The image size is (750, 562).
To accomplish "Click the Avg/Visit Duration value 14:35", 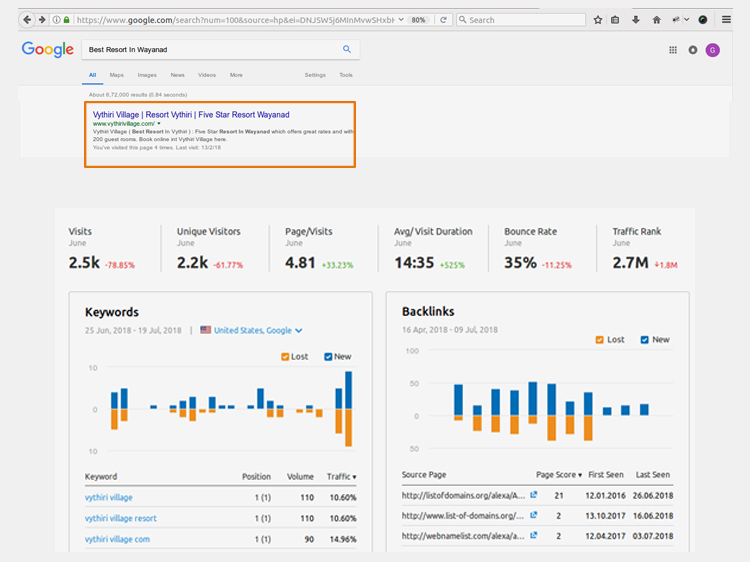I will 414,263.
